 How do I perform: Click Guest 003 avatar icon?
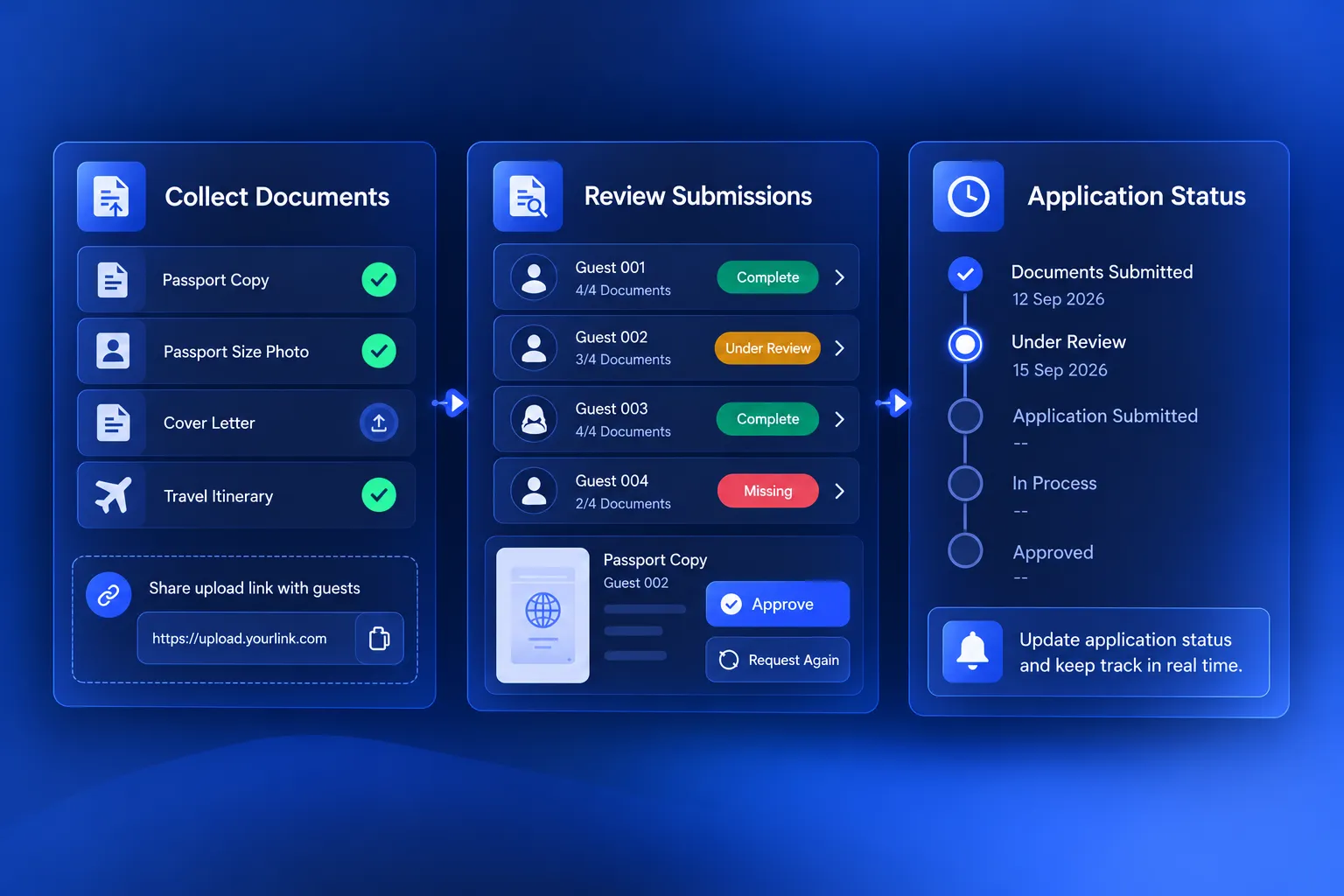pos(534,419)
